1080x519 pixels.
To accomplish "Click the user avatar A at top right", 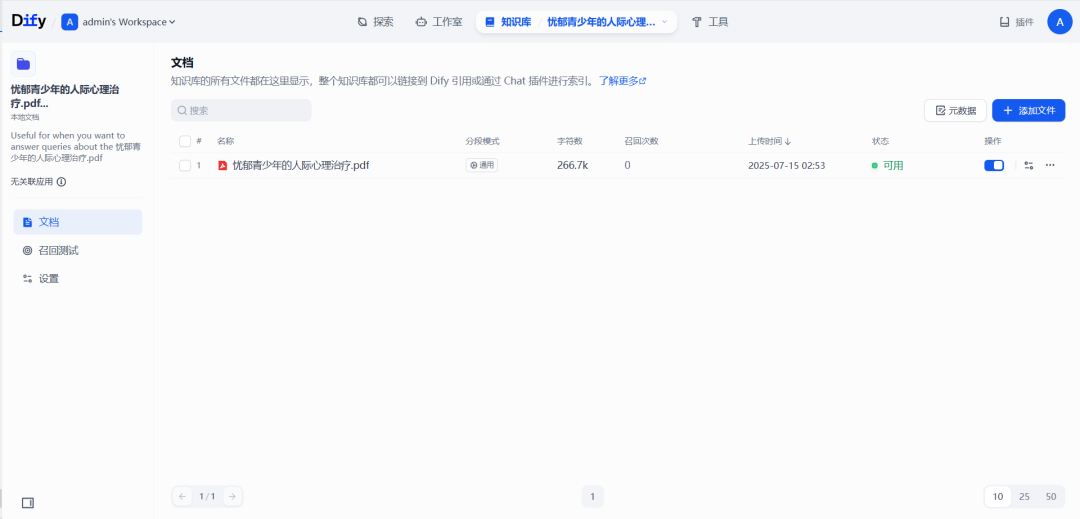I will click(x=1059, y=21).
